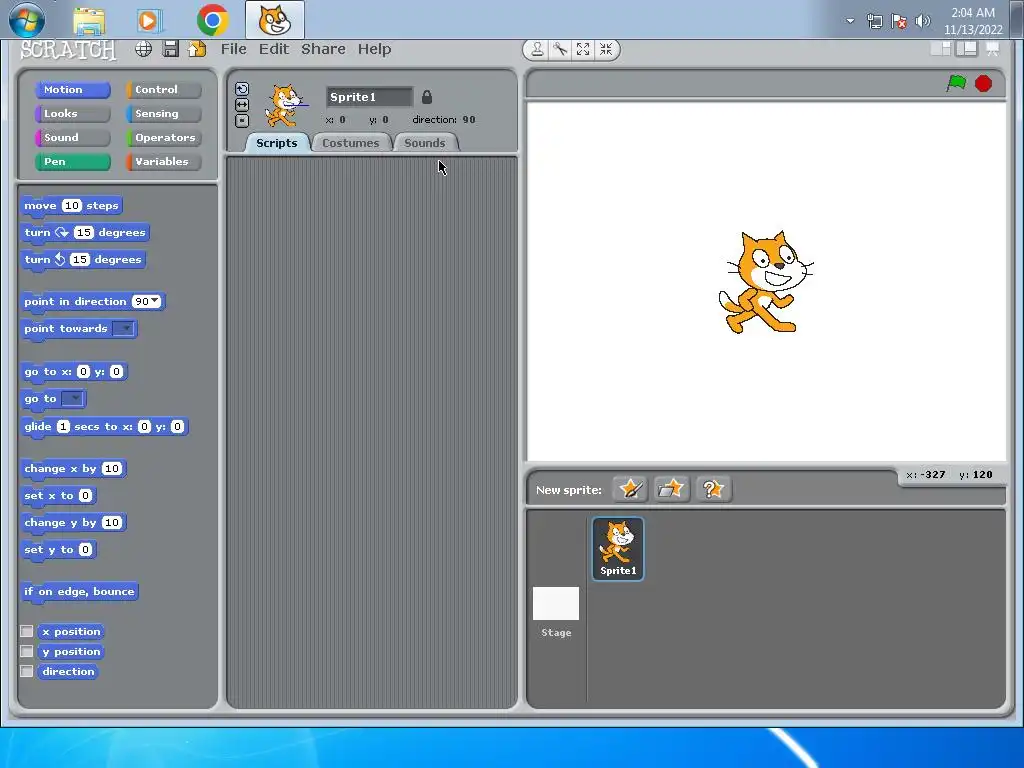The width and height of the screenshot is (1024, 768).
Task: Select the Control block category
Action: coord(163,89)
